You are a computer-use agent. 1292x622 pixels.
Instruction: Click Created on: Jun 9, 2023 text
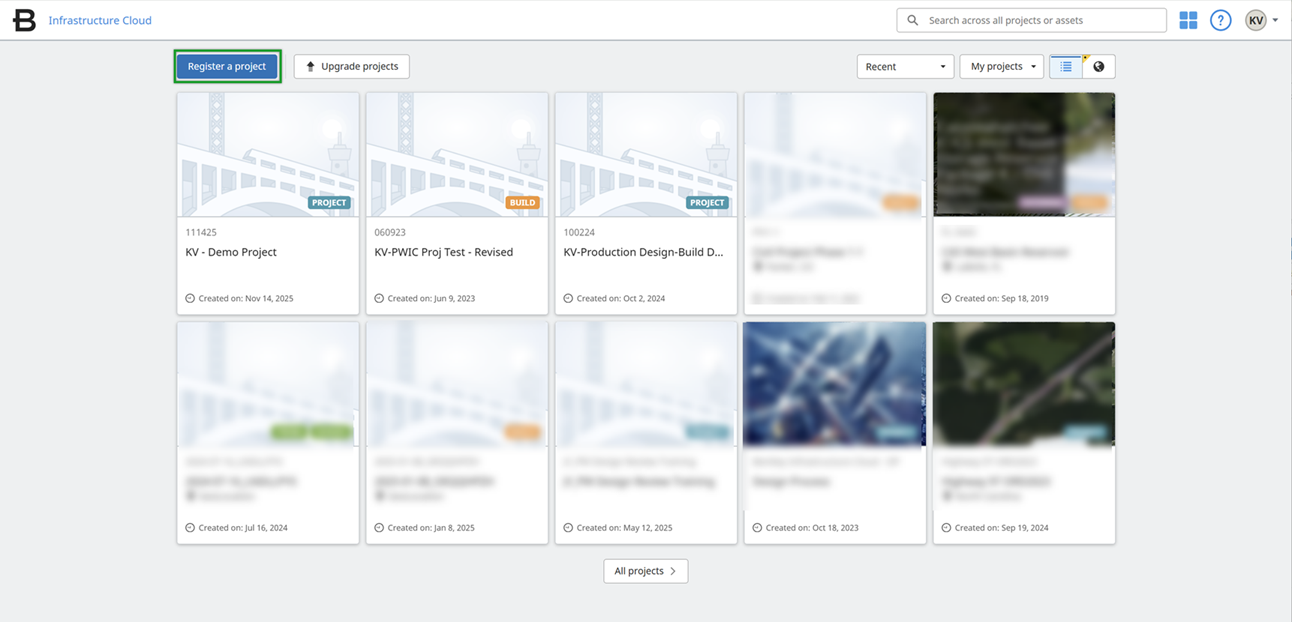pyautogui.click(x=431, y=298)
